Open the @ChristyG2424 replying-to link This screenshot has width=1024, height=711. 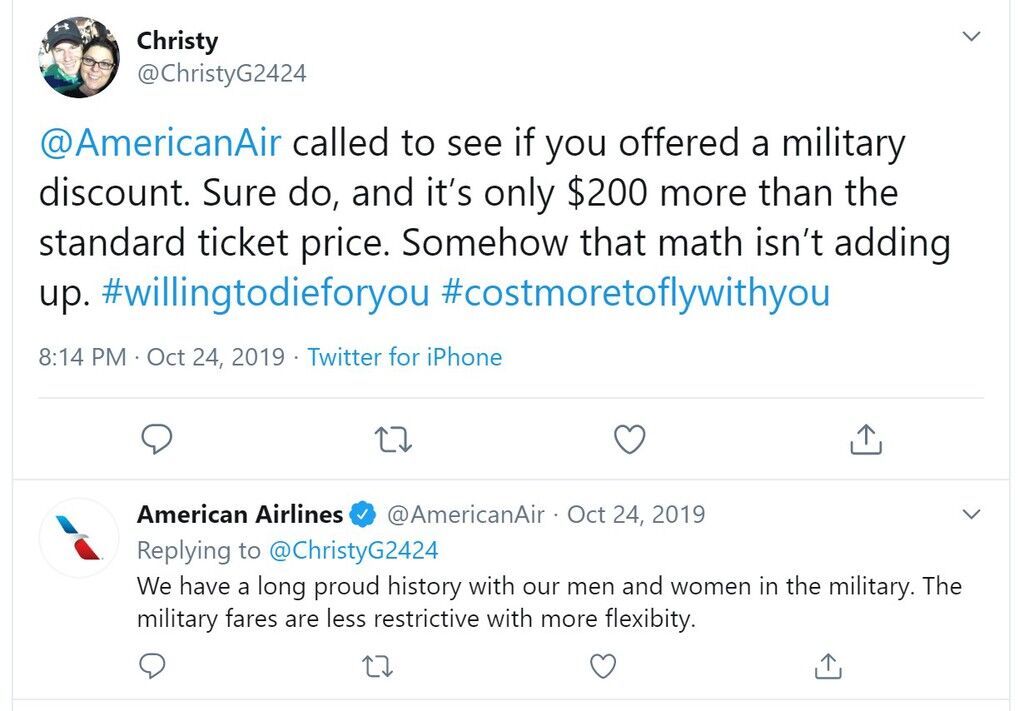click(x=353, y=550)
